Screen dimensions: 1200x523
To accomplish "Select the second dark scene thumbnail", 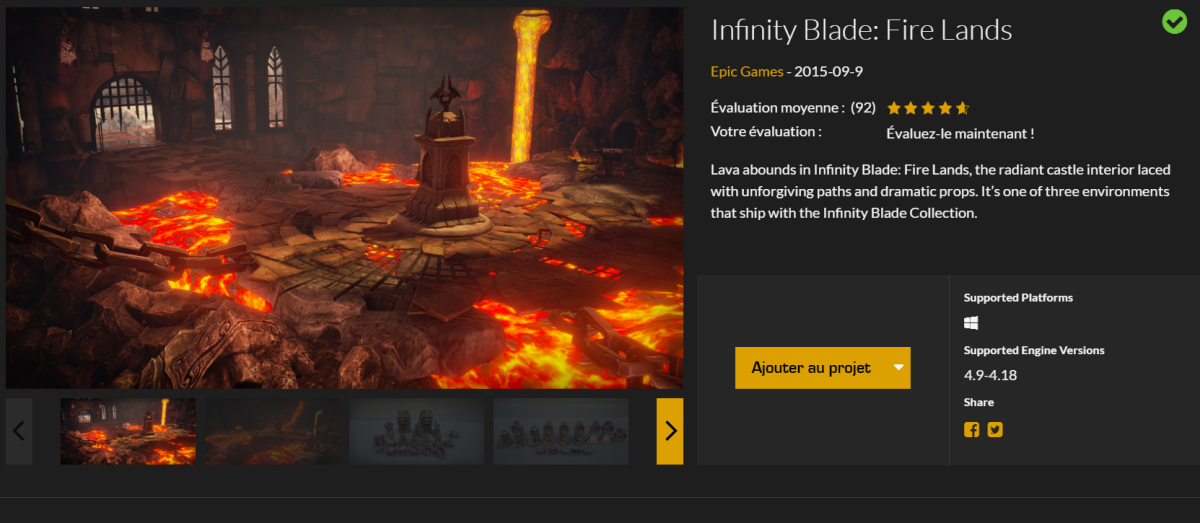I will point(272,431).
